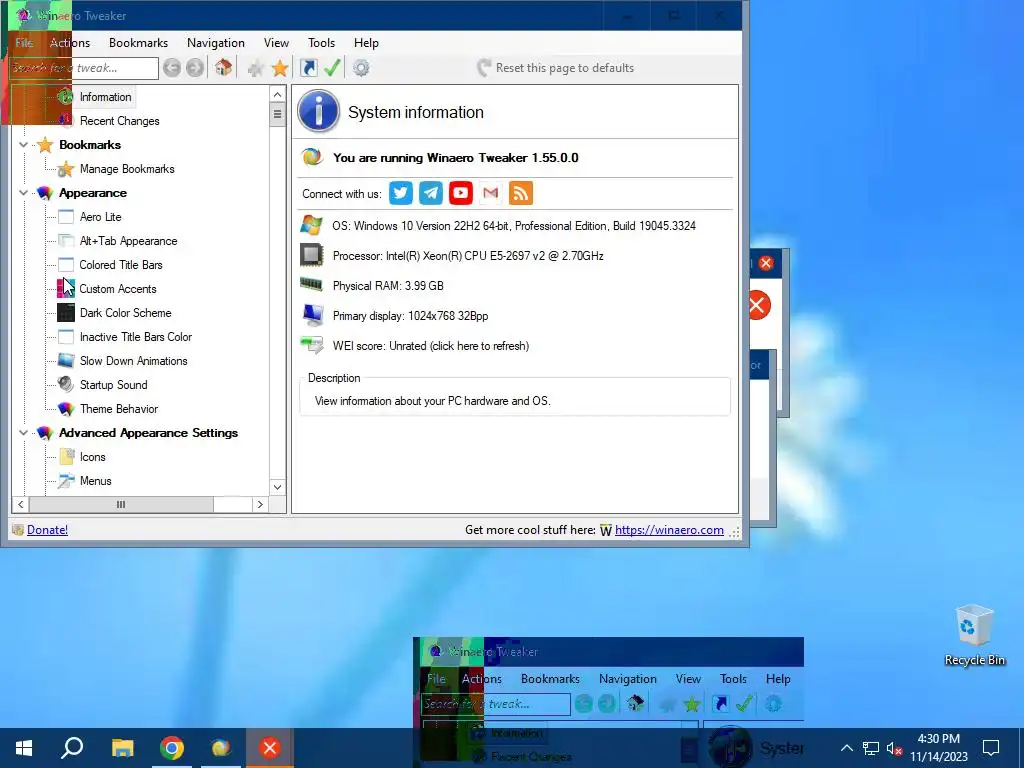Click the tree scroll down arrow
Viewport: 1024px width, 768px height.
coord(278,487)
